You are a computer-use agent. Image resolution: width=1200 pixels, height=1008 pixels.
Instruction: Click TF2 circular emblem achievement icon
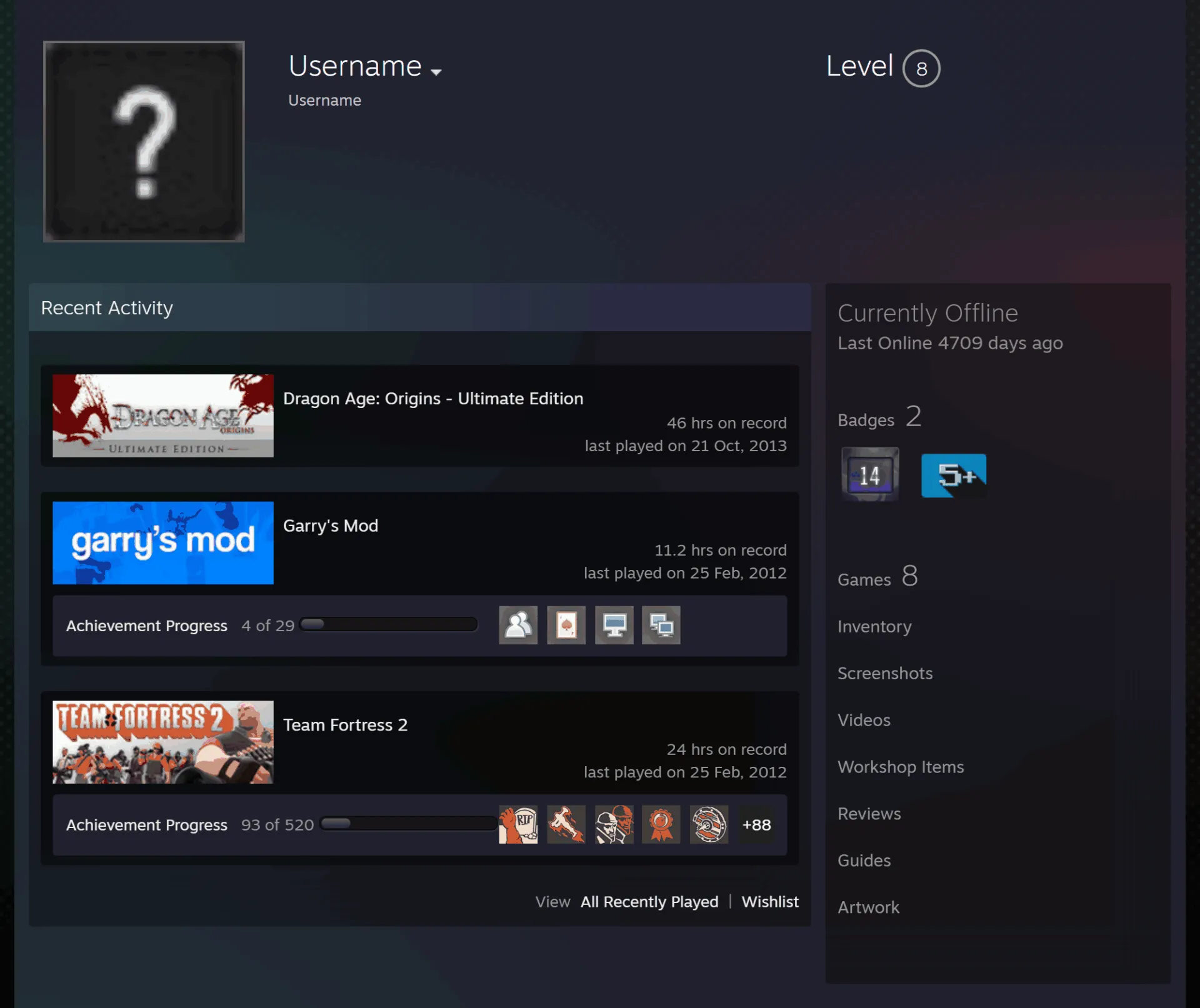pyautogui.click(x=709, y=824)
